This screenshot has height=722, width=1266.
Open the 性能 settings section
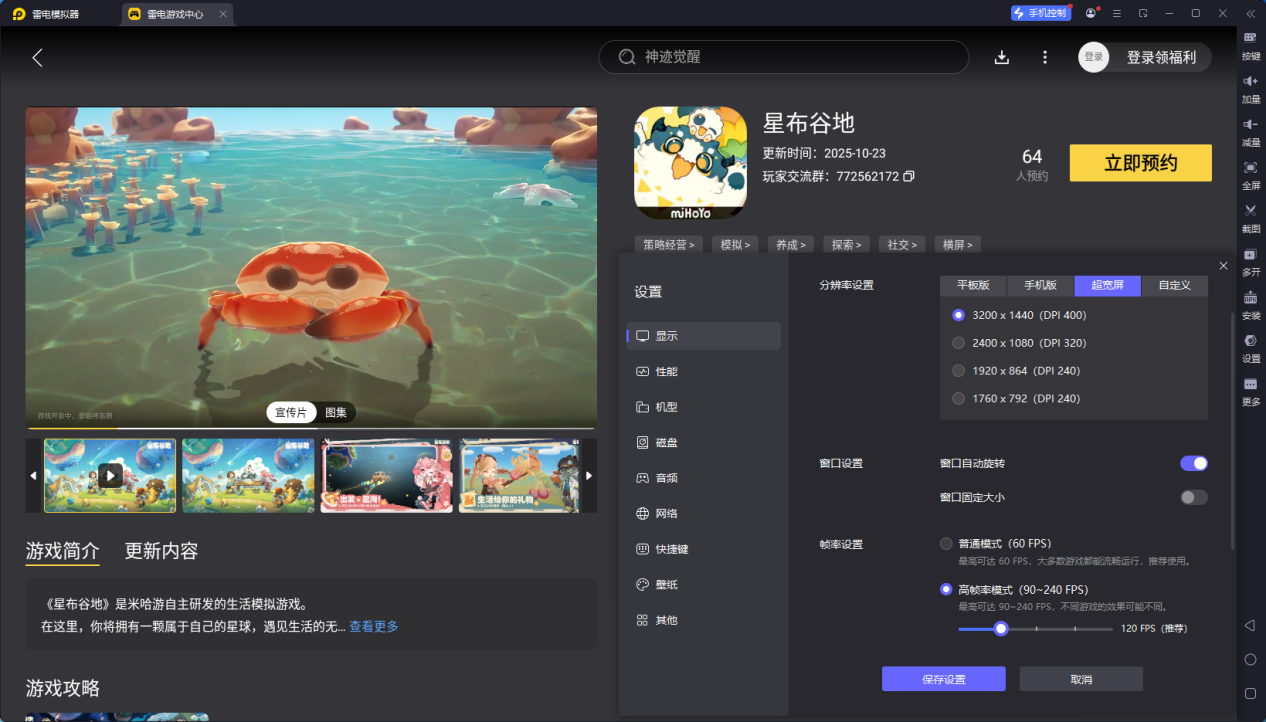point(666,371)
